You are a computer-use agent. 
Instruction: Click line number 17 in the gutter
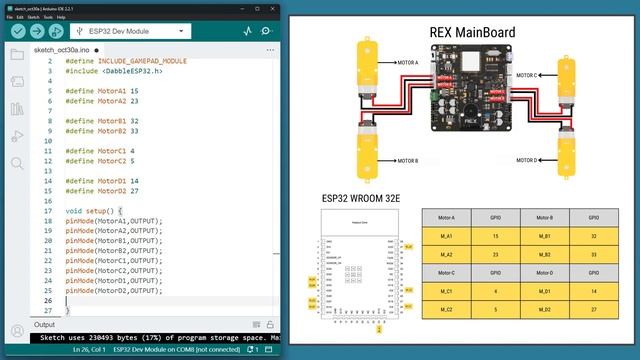point(48,211)
